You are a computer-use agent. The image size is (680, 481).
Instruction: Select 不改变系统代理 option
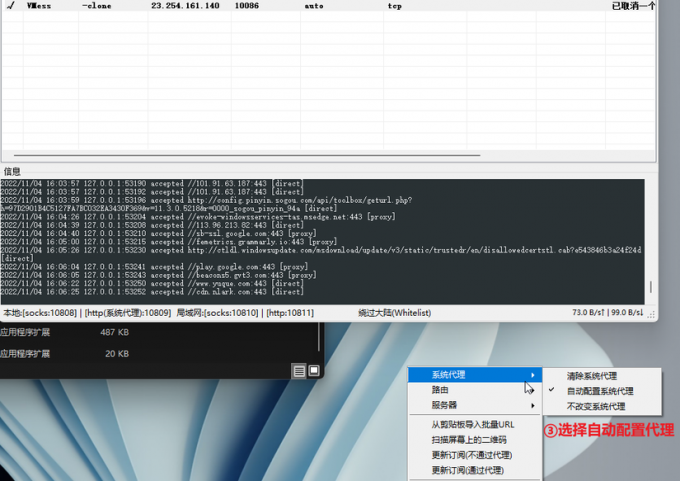[x=596, y=407]
